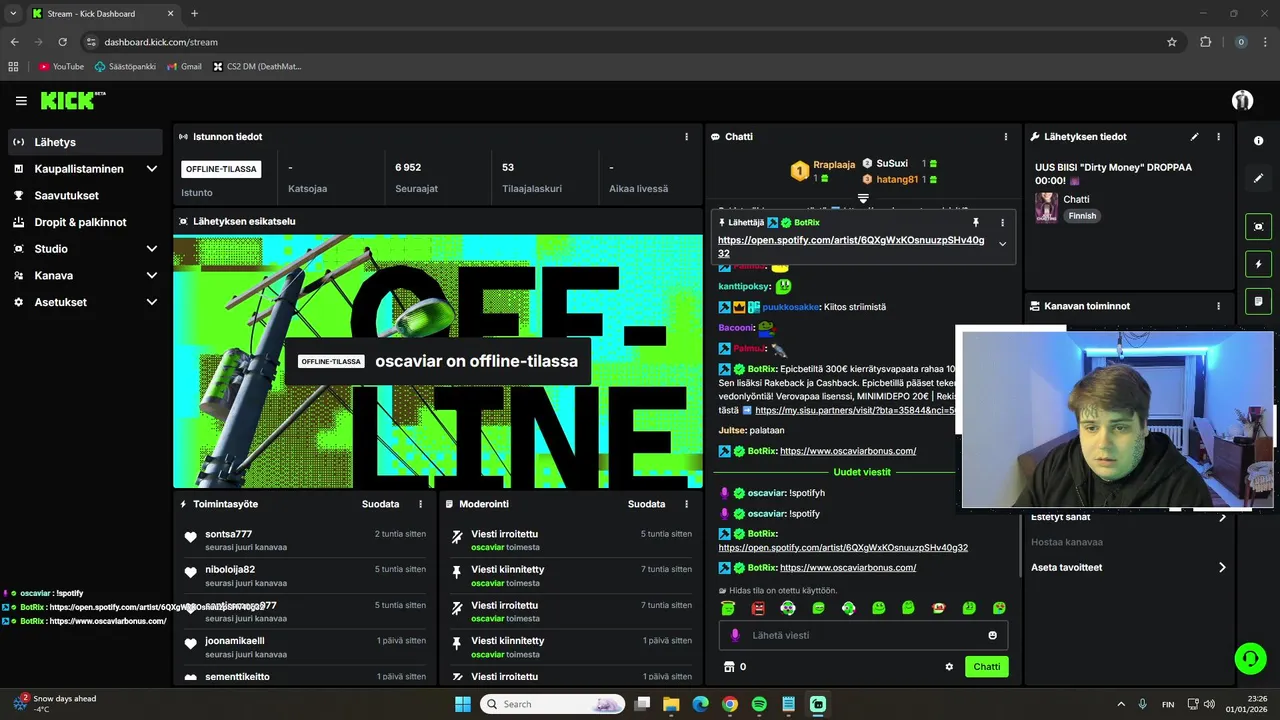Click the Finnish language tag
Viewport: 1280px width, 720px height.
[1082, 216]
